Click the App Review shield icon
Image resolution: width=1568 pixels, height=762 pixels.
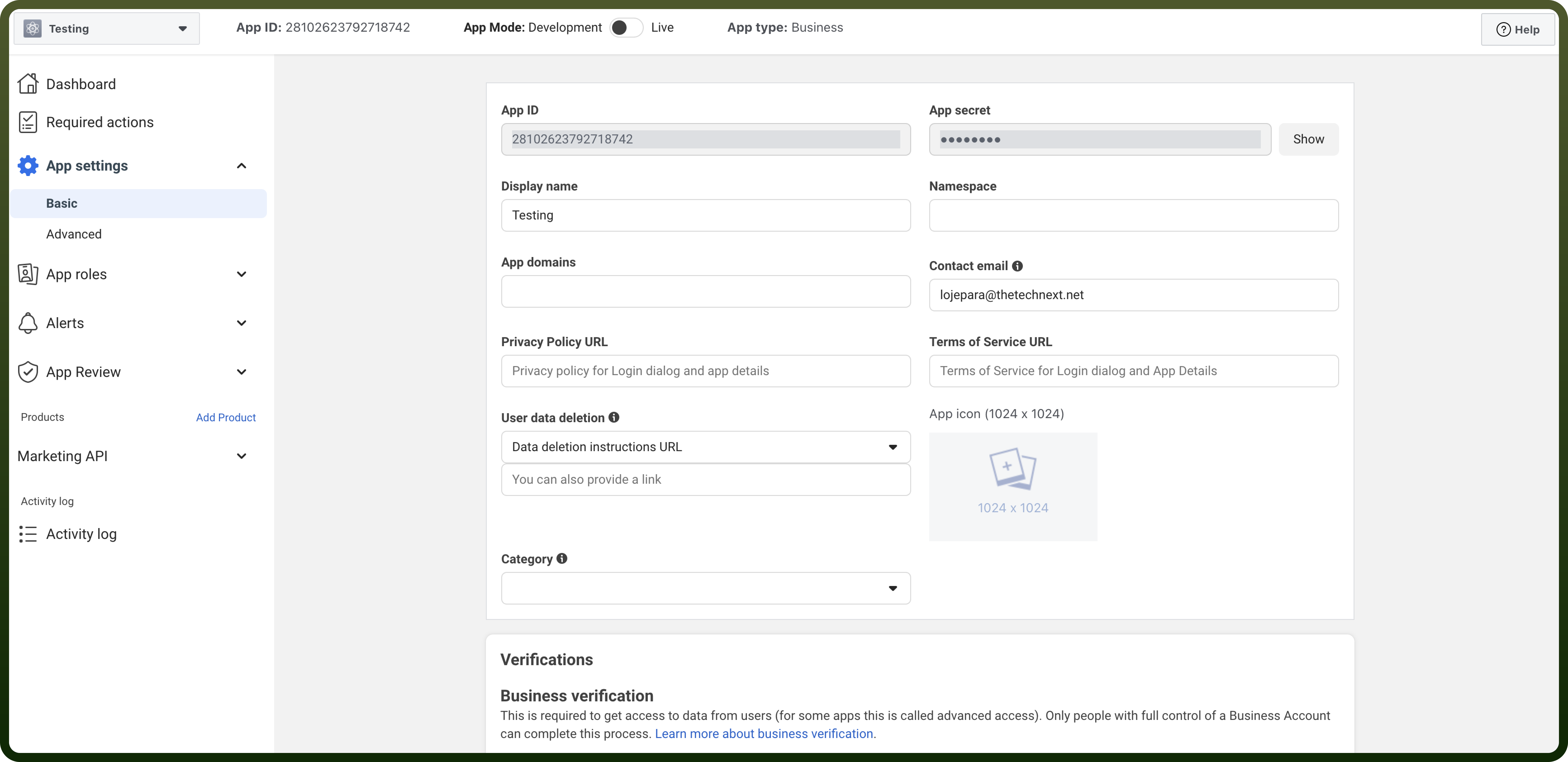[x=28, y=372]
